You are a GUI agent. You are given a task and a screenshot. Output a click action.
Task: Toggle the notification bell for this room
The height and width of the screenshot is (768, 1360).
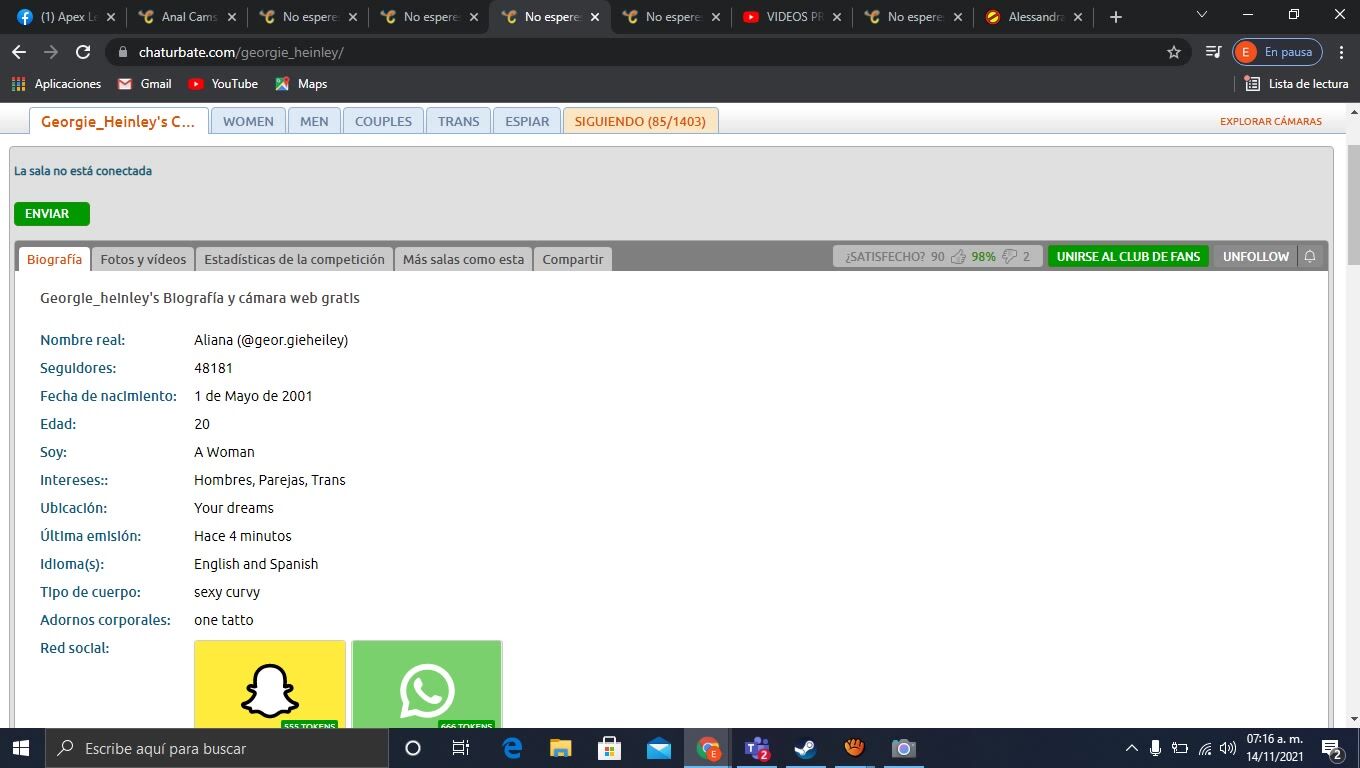click(1309, 257)
